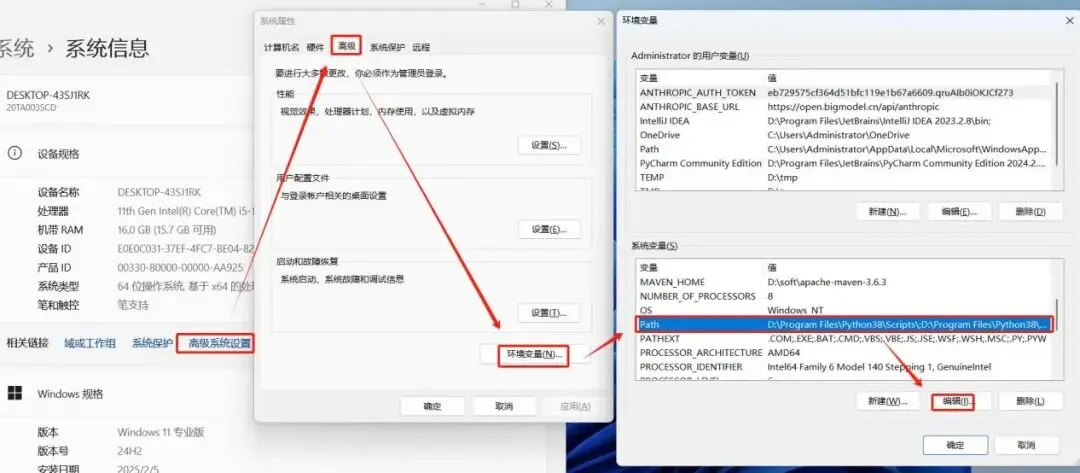Click the Windows 11 专业版 version text
Image resolution: width=1080 pixels, height=473 pixels.
pos(160,432)
